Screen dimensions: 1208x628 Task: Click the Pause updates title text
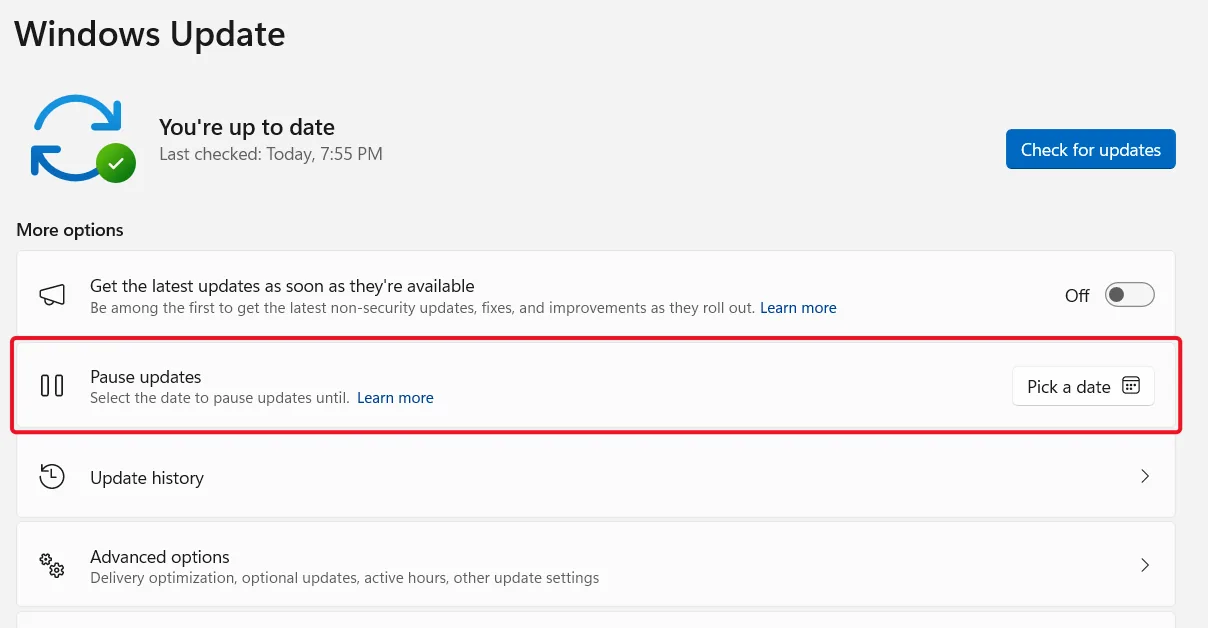tap(146, 377)
